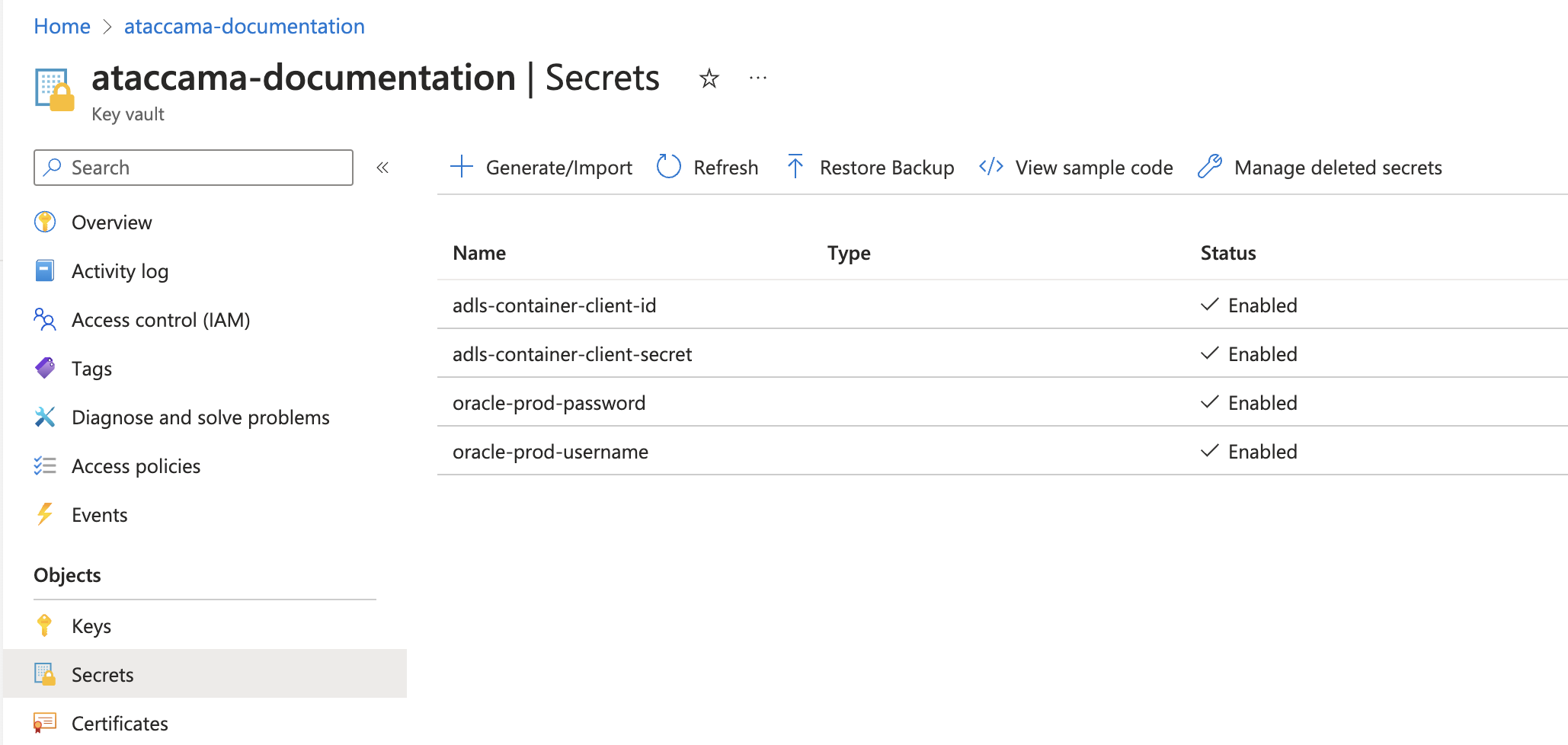Open Diagnose and solve problems
1568x745 pixels.
(200, 417)
